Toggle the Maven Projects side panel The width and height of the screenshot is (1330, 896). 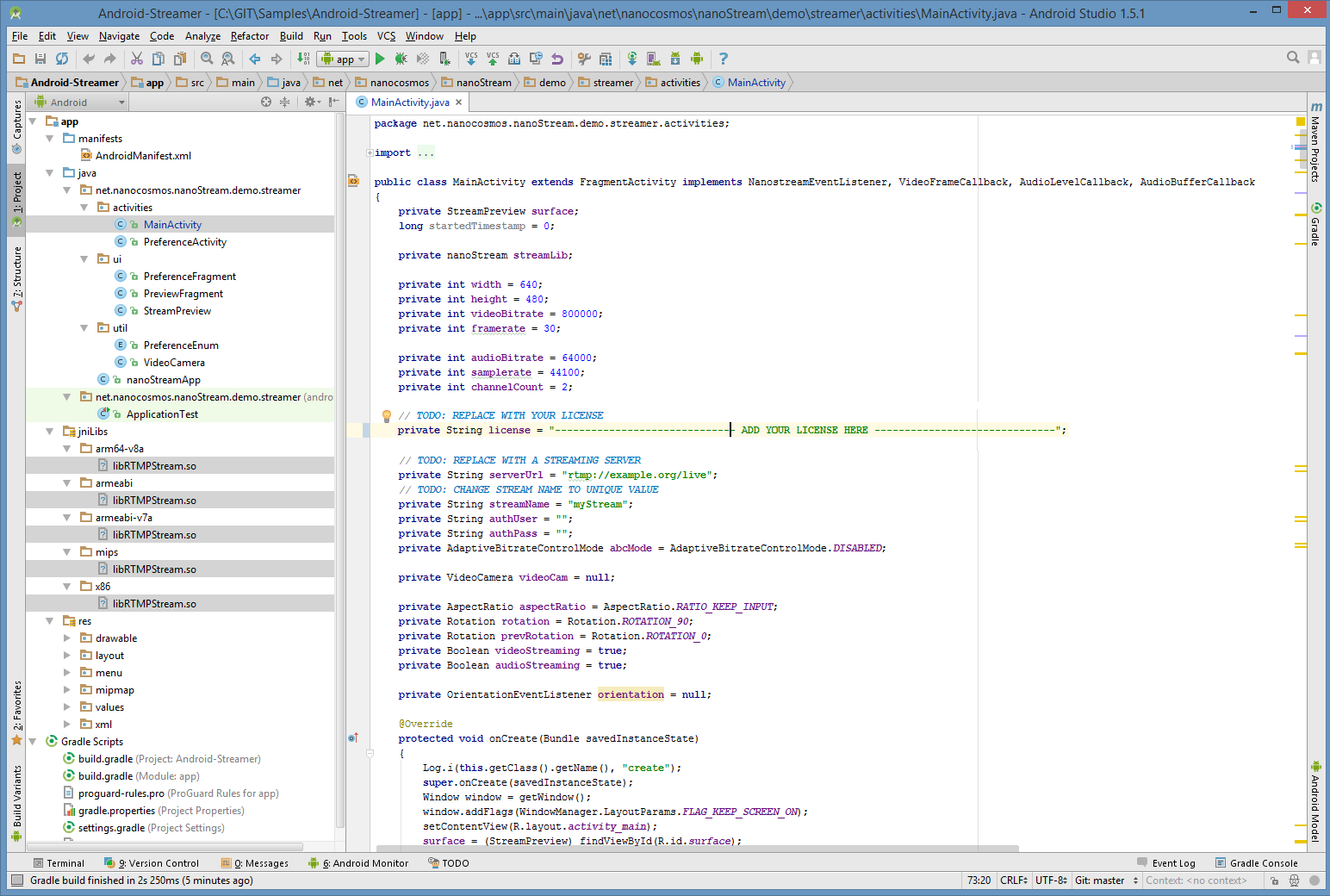(x=1315, y=142)
